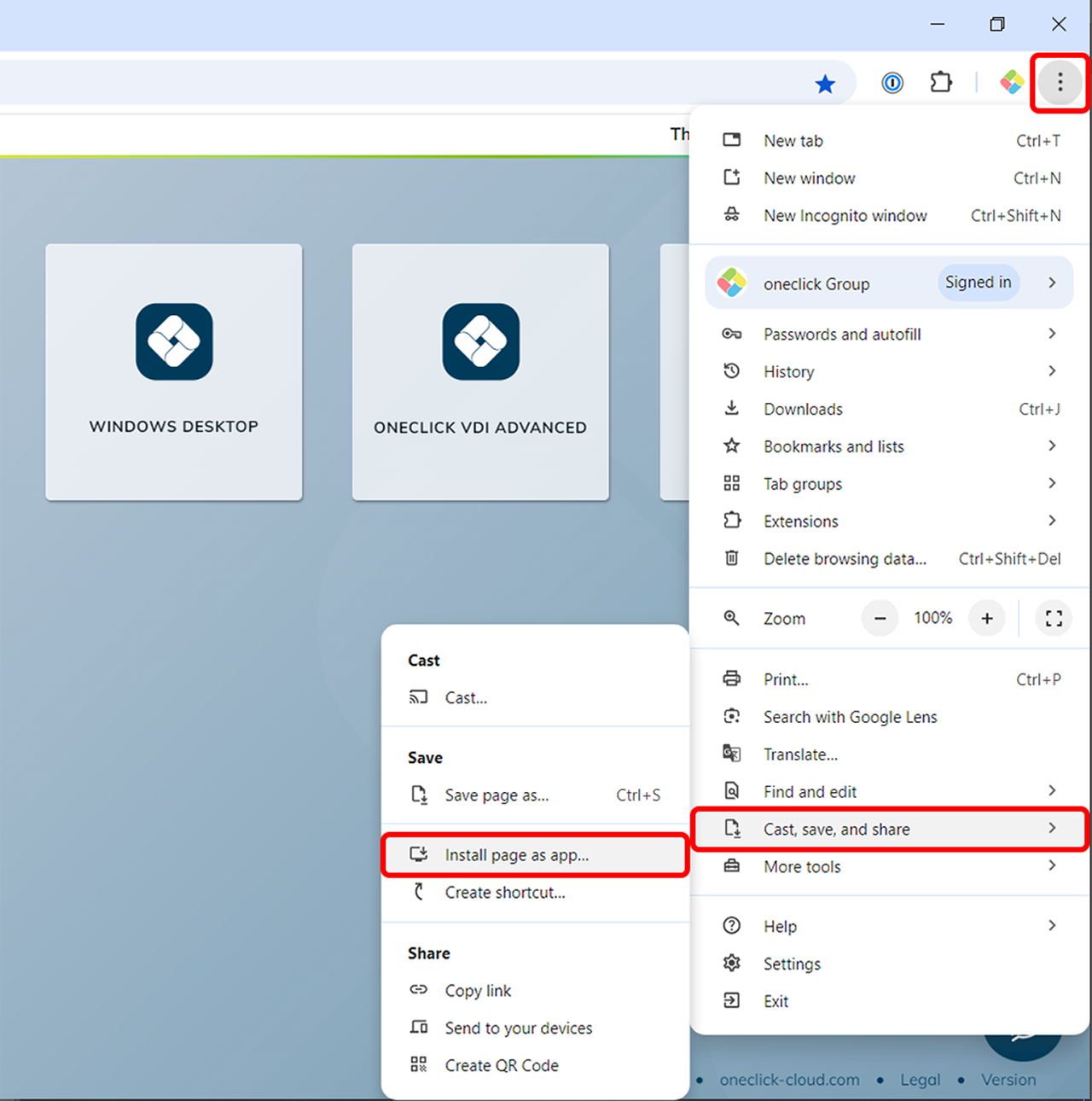The width and height of the screenshot is (1092, 1101).
Task: Open a New Incognito window
Action: [845, 215]
